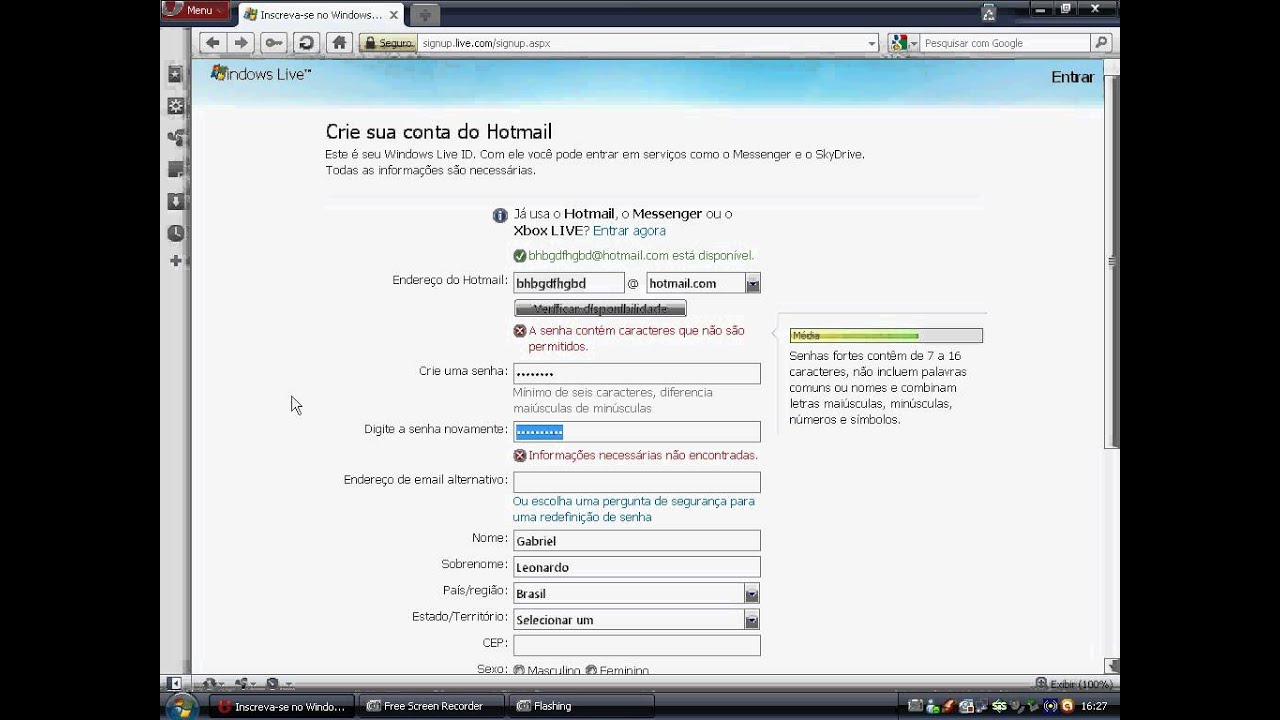Click the blue info icon near Hotmail text
This screenshot has height=720, width=1280.
pos(500,215)
